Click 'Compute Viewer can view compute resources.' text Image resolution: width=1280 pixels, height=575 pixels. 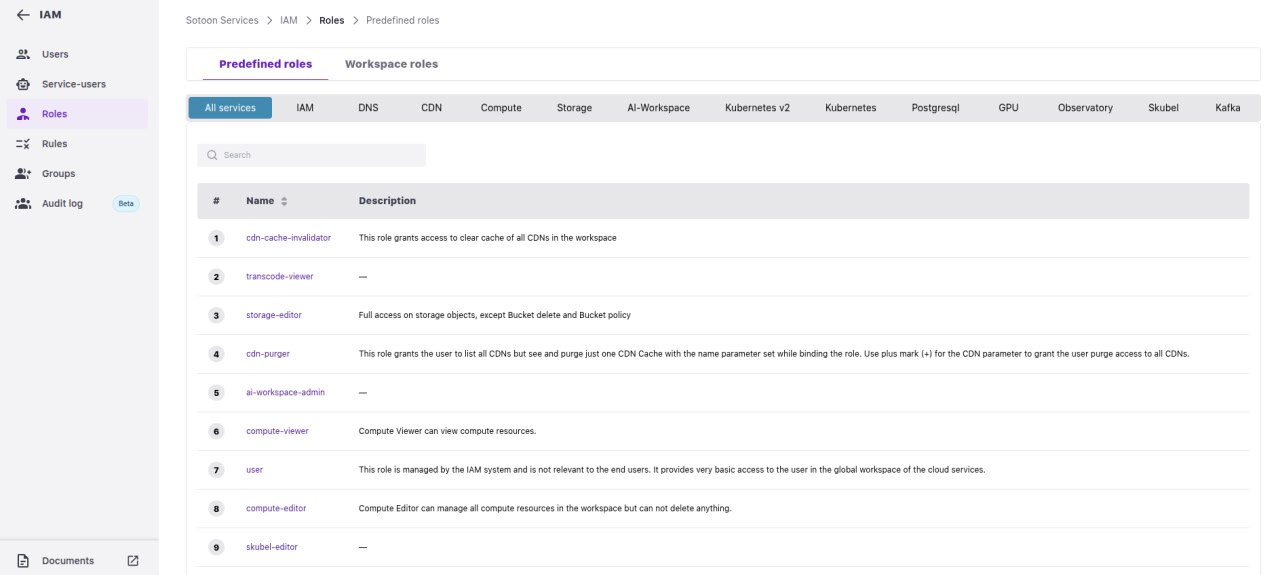pos(447,431)
